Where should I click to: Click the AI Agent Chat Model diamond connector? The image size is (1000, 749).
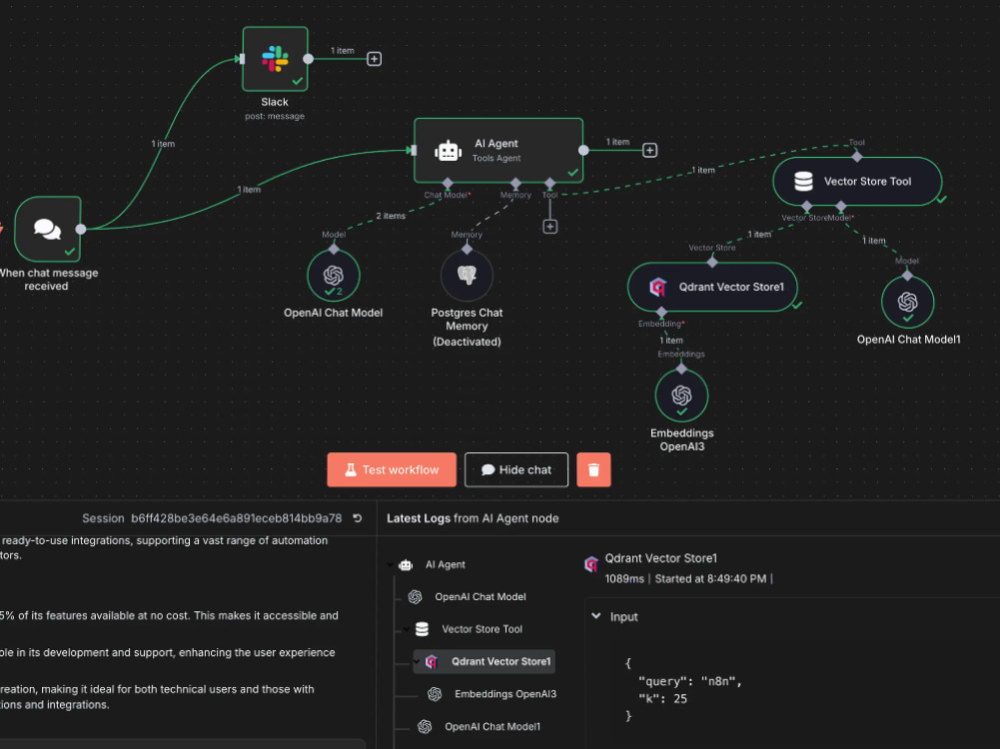pos(448,184)
